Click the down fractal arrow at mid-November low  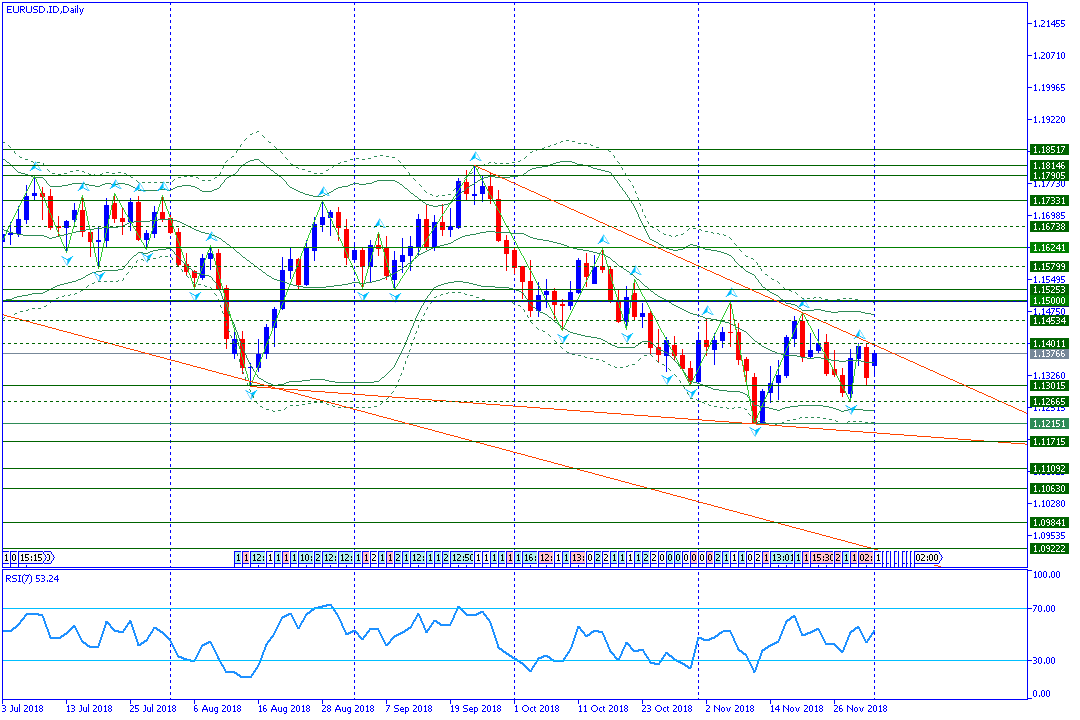click(757, 431)
